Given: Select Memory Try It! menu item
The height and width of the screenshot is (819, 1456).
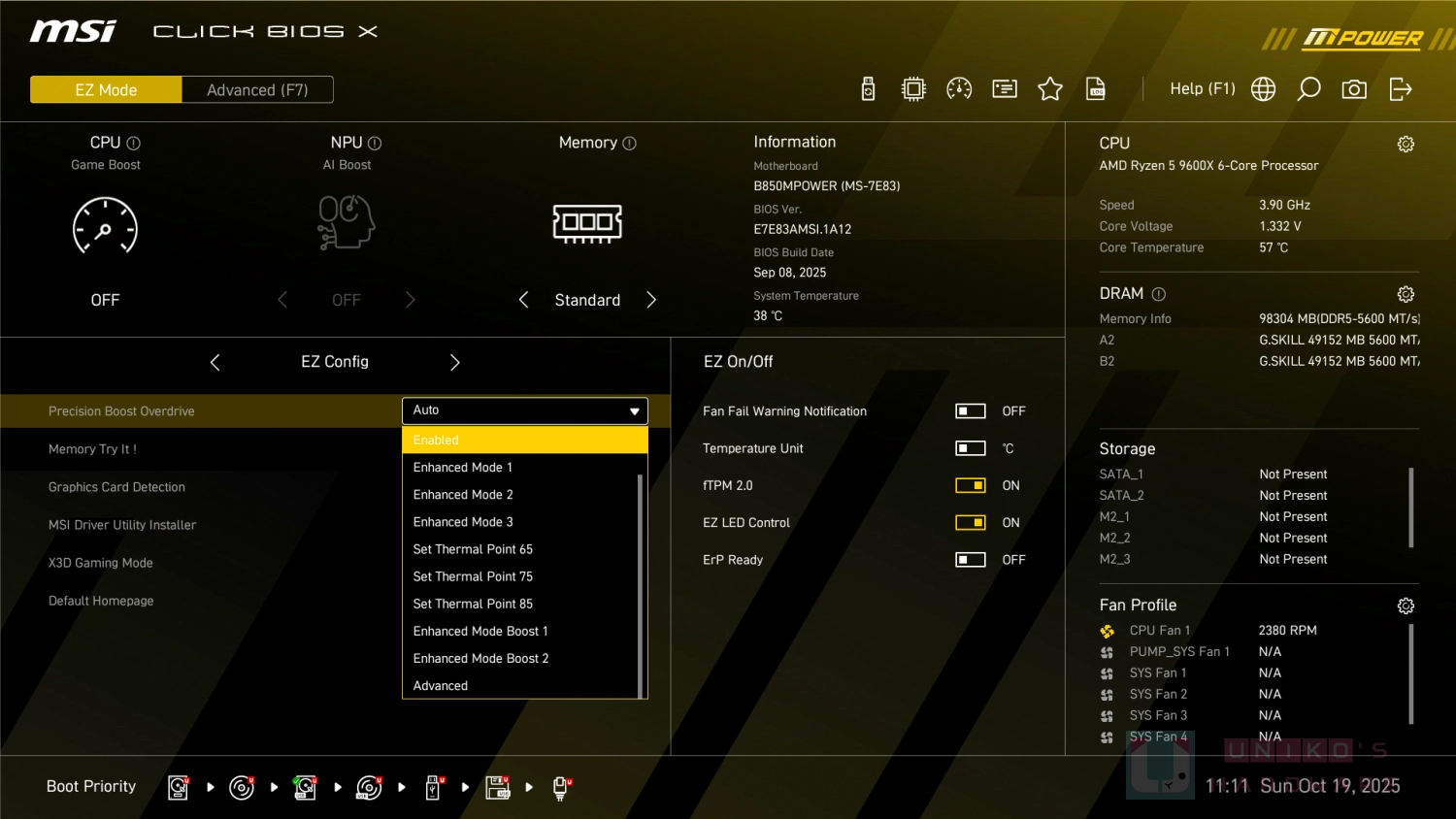Looking at the screenshot, I should click(93, 449).
